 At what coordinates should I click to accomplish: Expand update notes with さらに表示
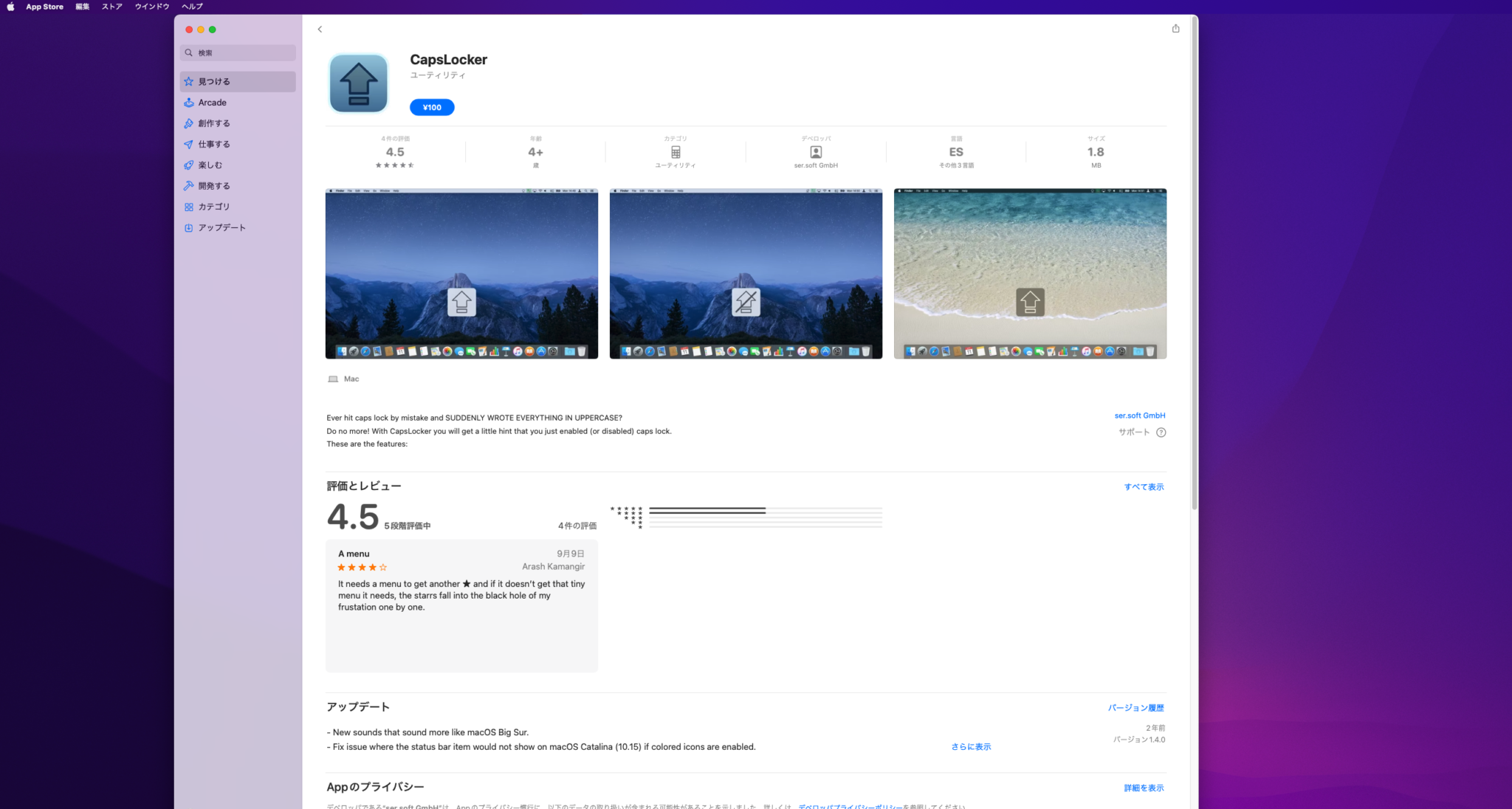point(971,747)
